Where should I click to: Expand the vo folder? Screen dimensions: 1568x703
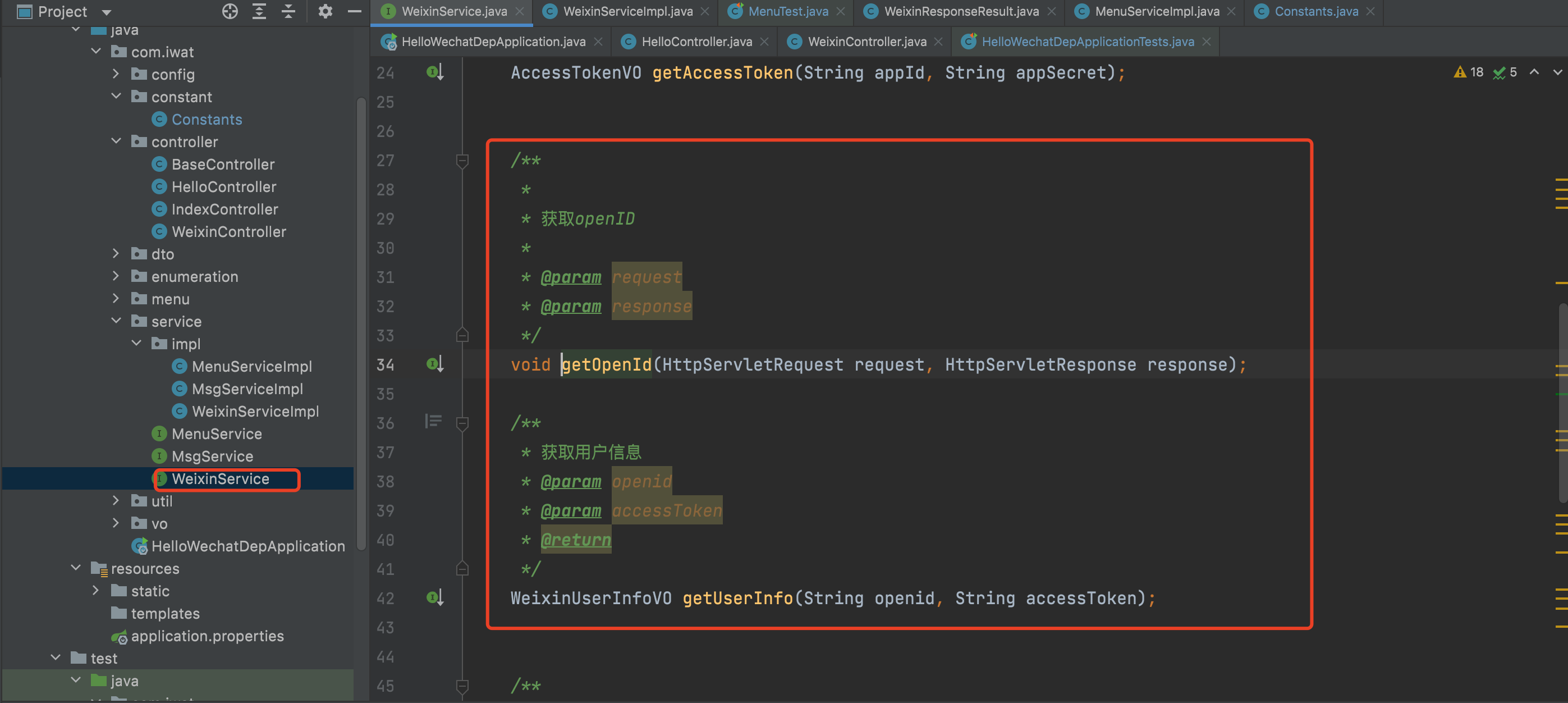[116, 523]
